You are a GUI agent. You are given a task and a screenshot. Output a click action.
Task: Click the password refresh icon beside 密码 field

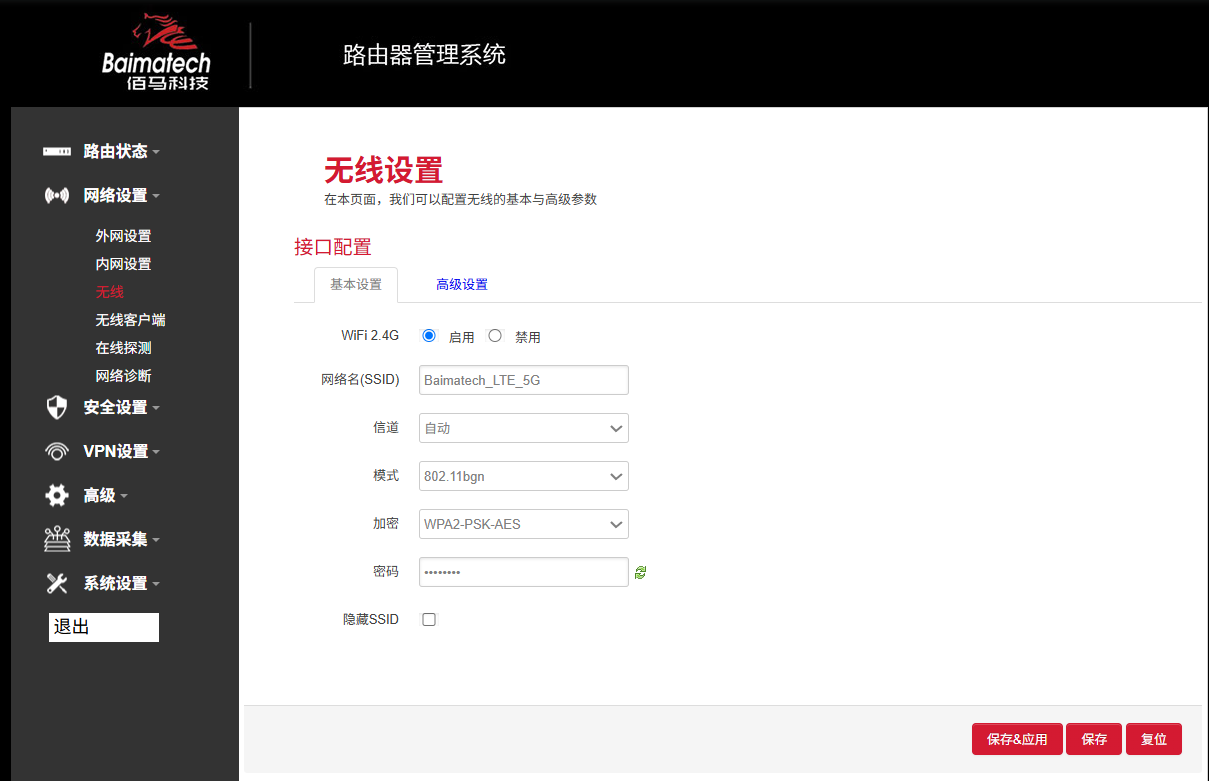[640, 572]
